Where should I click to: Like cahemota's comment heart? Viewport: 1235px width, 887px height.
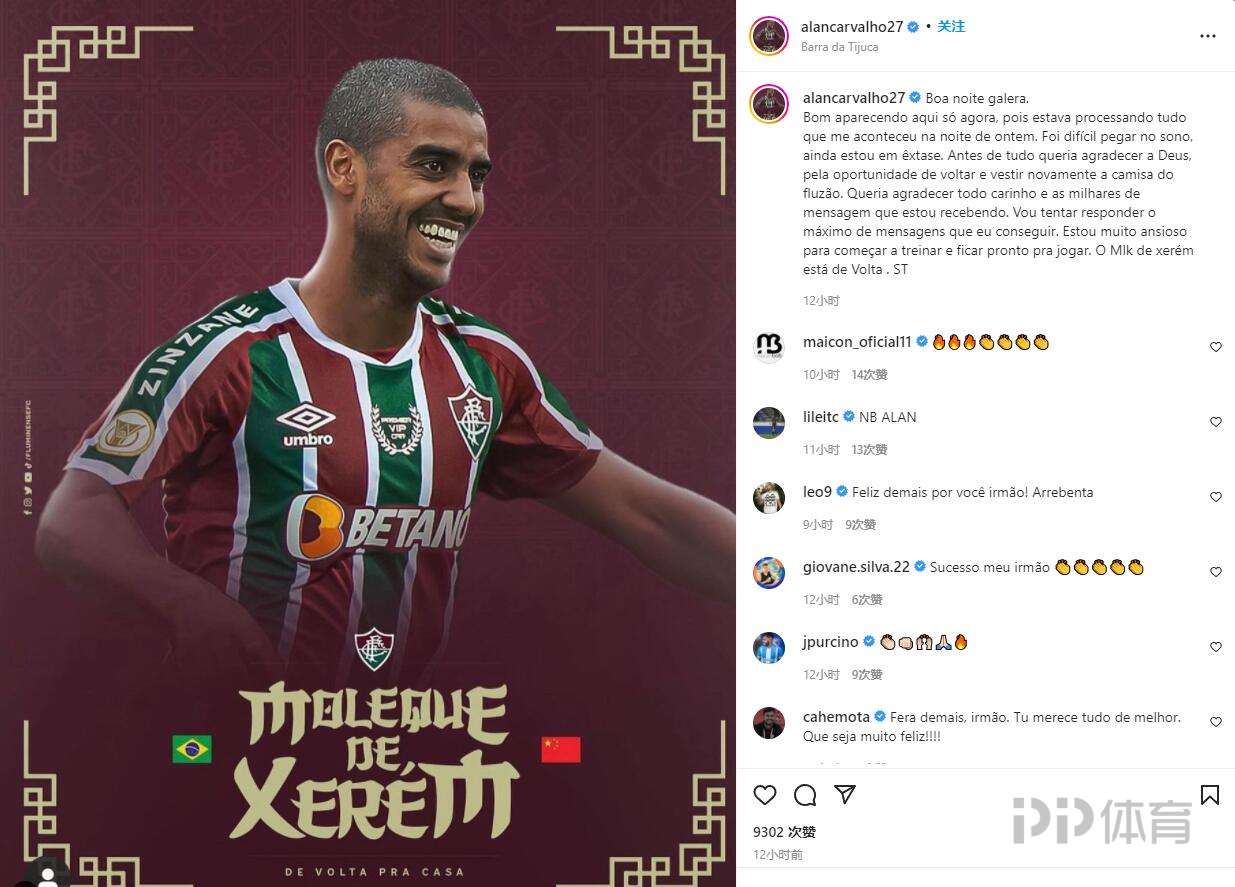[1216, 722]
